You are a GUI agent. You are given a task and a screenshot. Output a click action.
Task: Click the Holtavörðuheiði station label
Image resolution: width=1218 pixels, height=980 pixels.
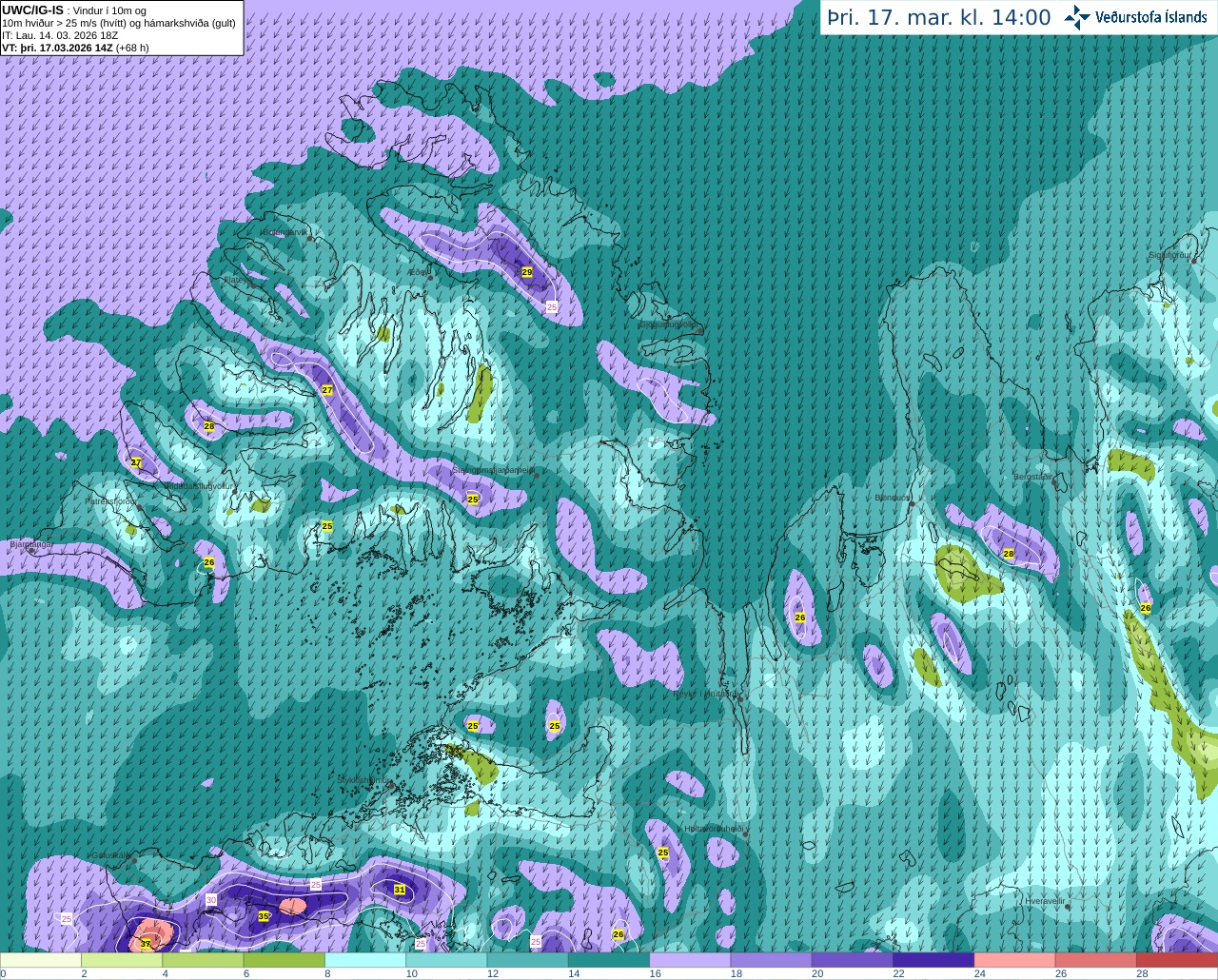714,829
